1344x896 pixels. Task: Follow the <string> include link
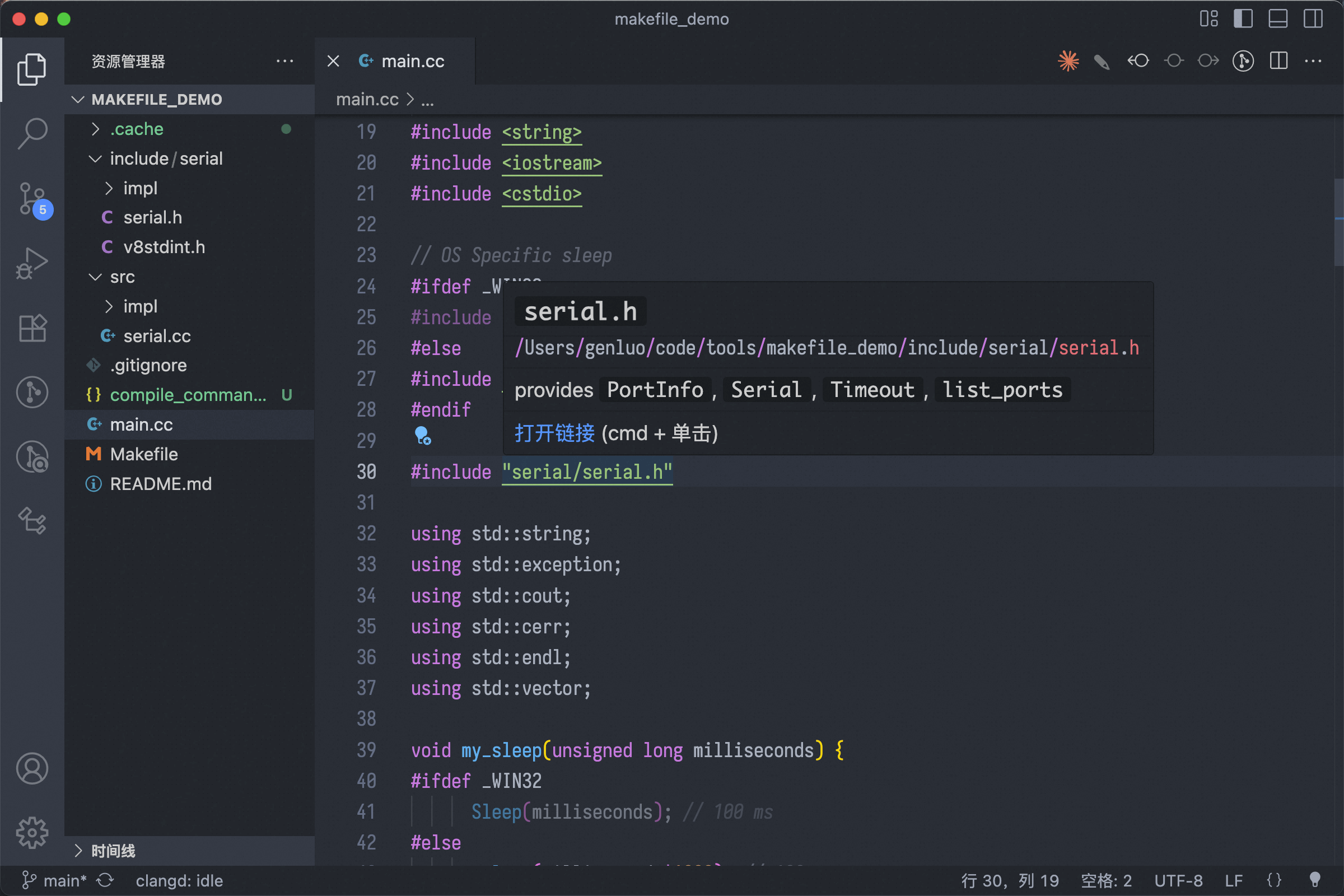(x=542, y=132)
